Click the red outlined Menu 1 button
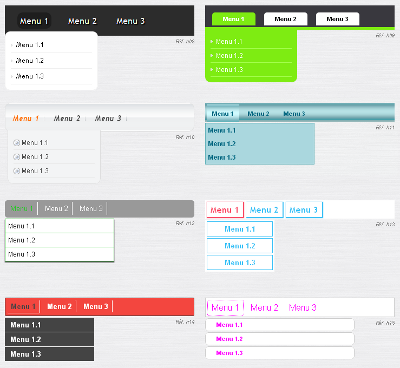 point(225,210)
